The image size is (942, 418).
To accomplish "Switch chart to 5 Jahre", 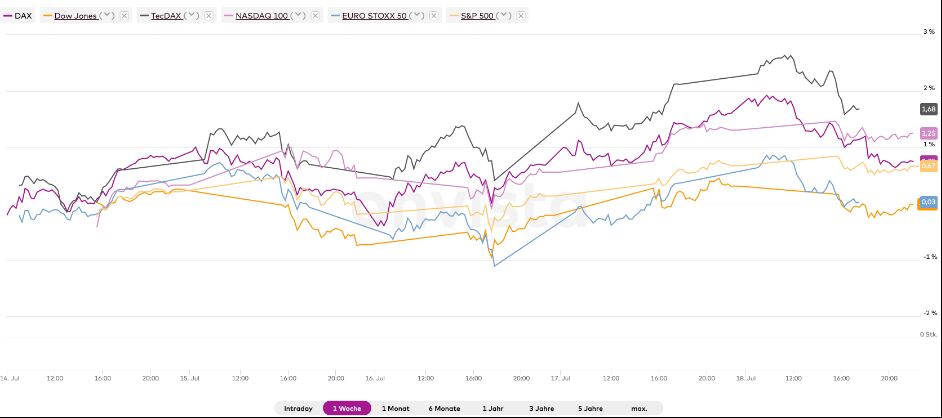I will coord(591,408).
